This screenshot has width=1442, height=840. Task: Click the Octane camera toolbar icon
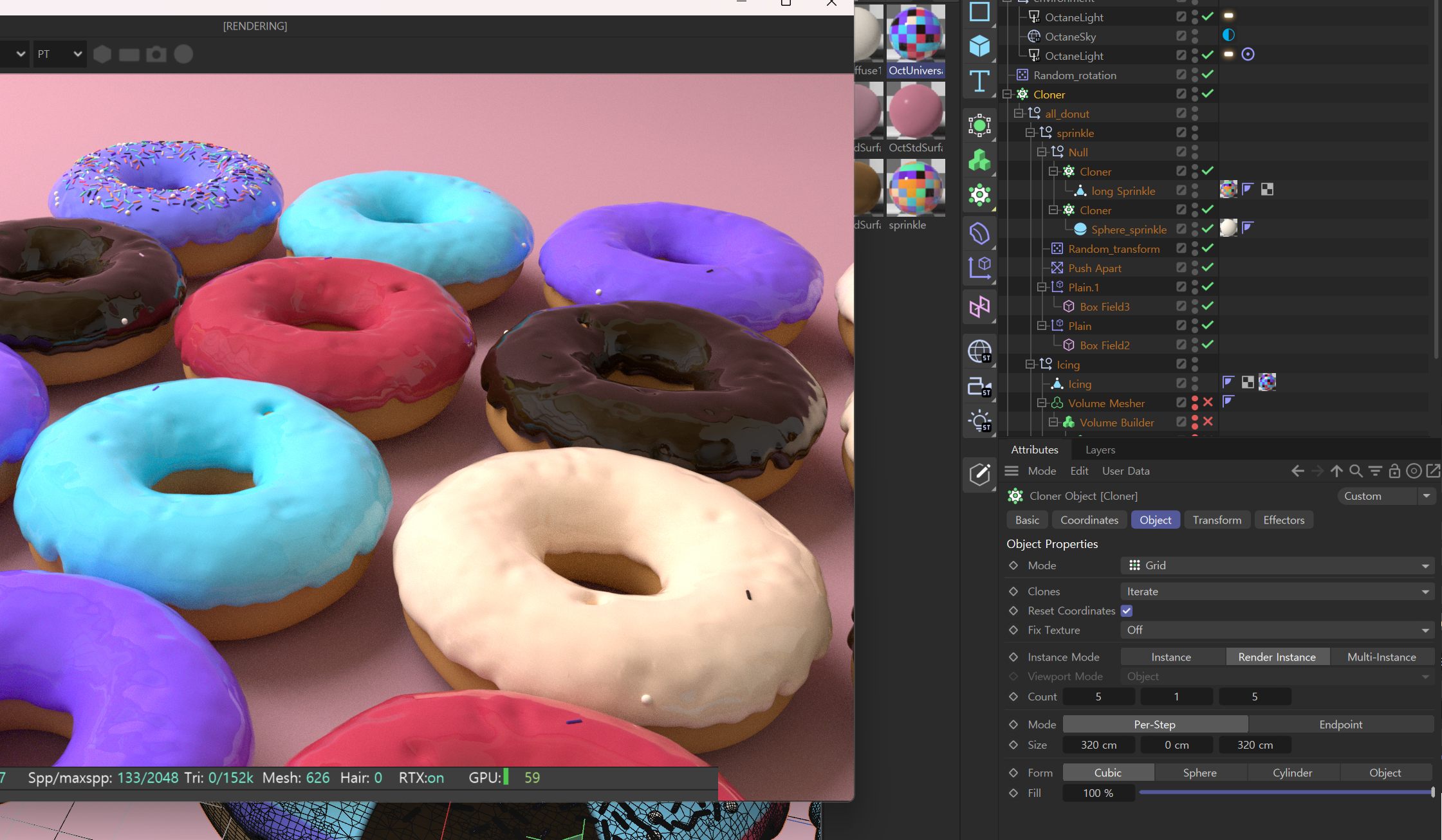pyautogui.click(x=979, y=386)
